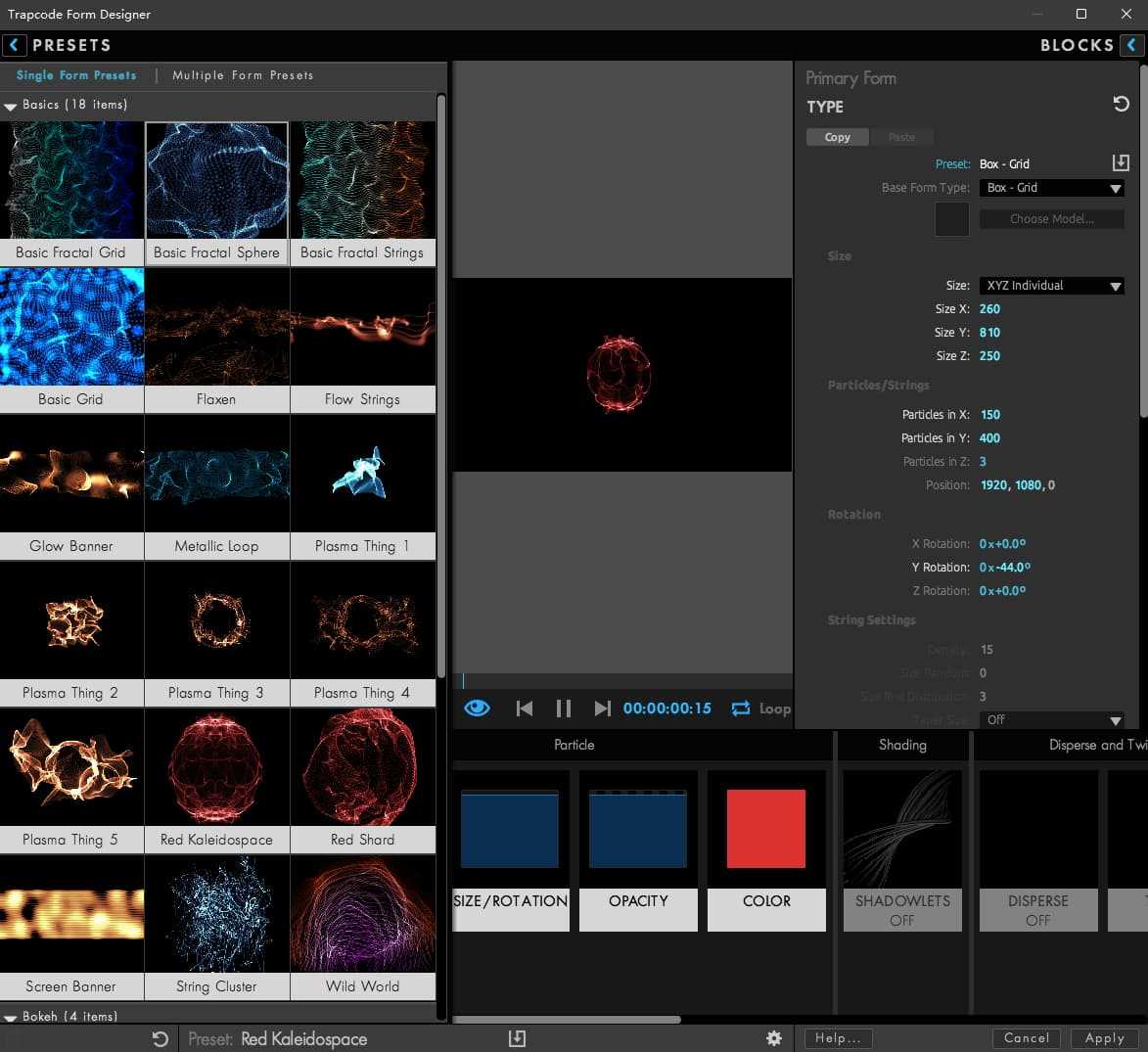Go back using the PRESETS chevron arrow

click(14, 44)
